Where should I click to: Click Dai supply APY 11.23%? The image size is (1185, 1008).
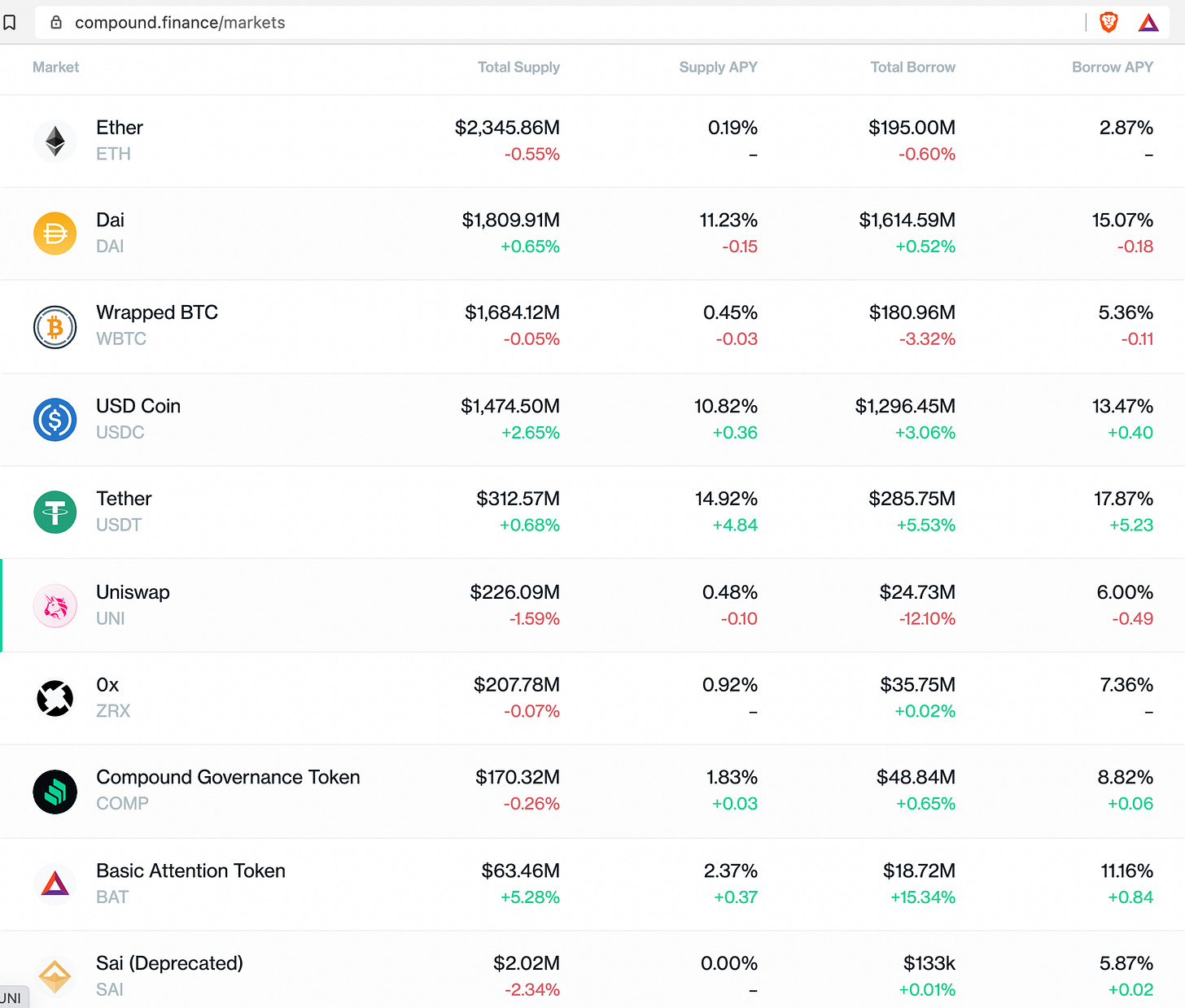728,220
